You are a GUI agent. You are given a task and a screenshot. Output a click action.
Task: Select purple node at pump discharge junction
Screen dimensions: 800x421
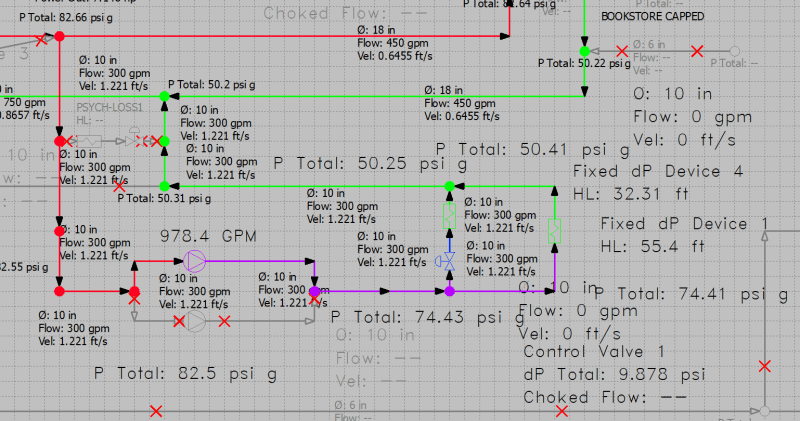[315, 291]
